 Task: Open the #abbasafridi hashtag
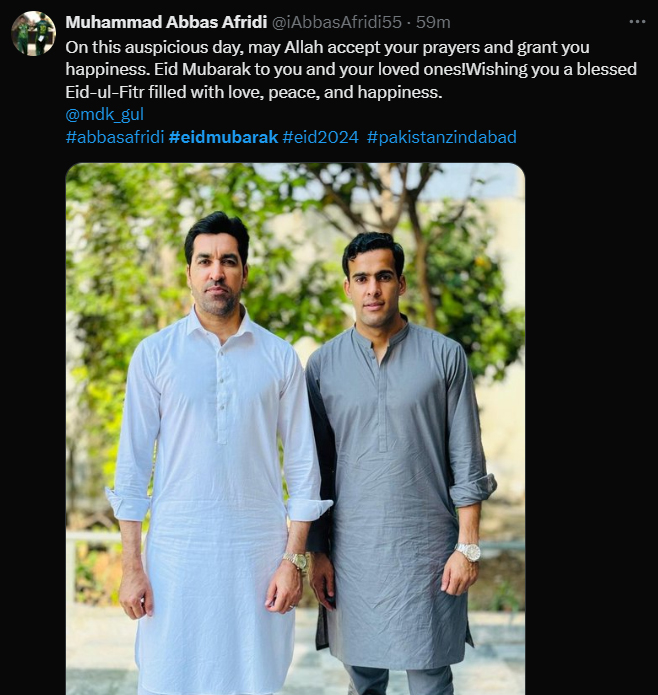115,137
